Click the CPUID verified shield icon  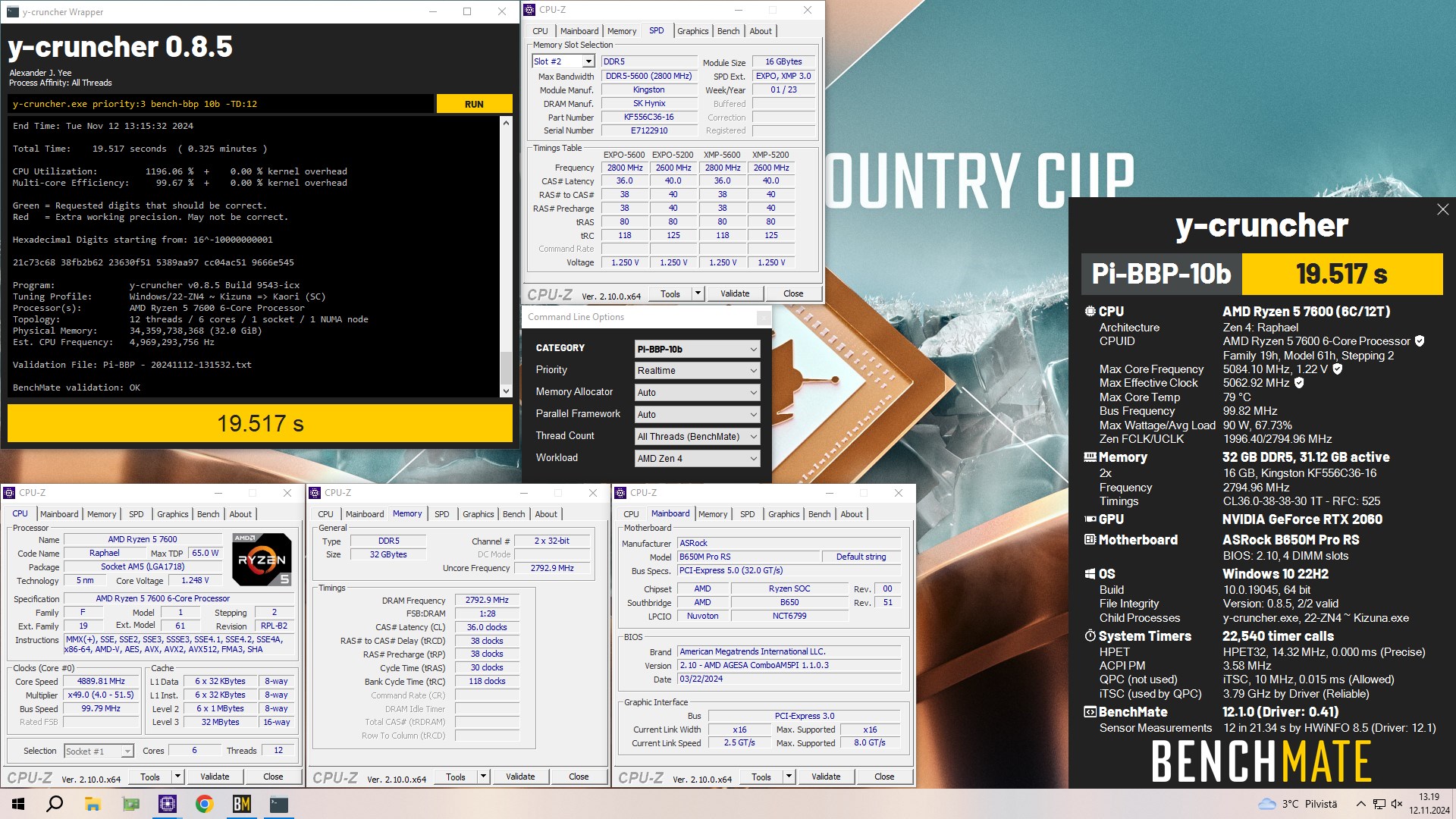[x=1420, y=341]
